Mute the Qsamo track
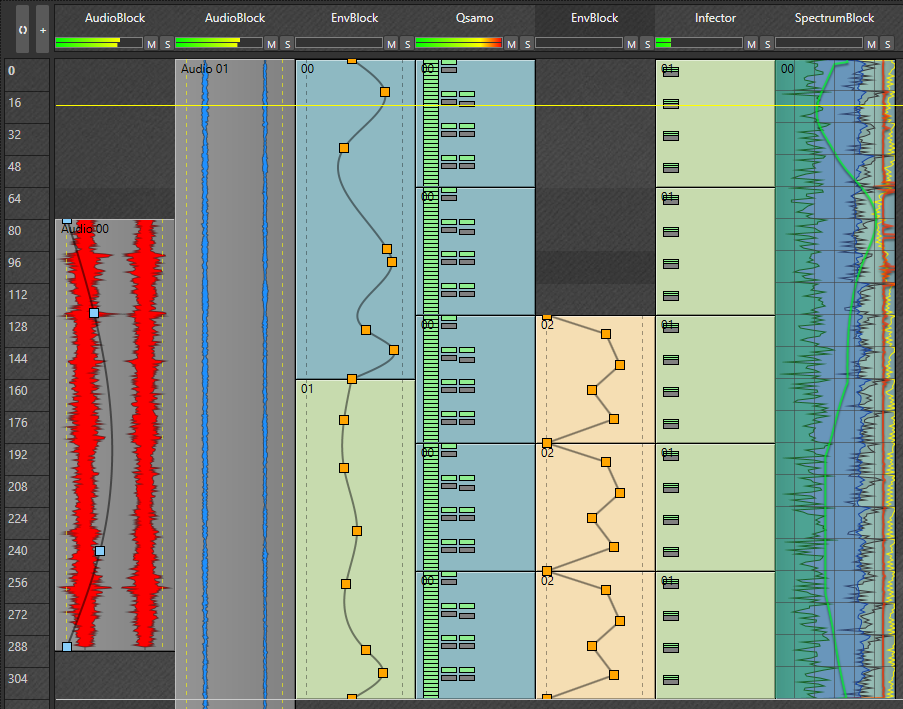The height and width of the screenshot is (709, 903). pyautogui.click(x=510, y=44)
